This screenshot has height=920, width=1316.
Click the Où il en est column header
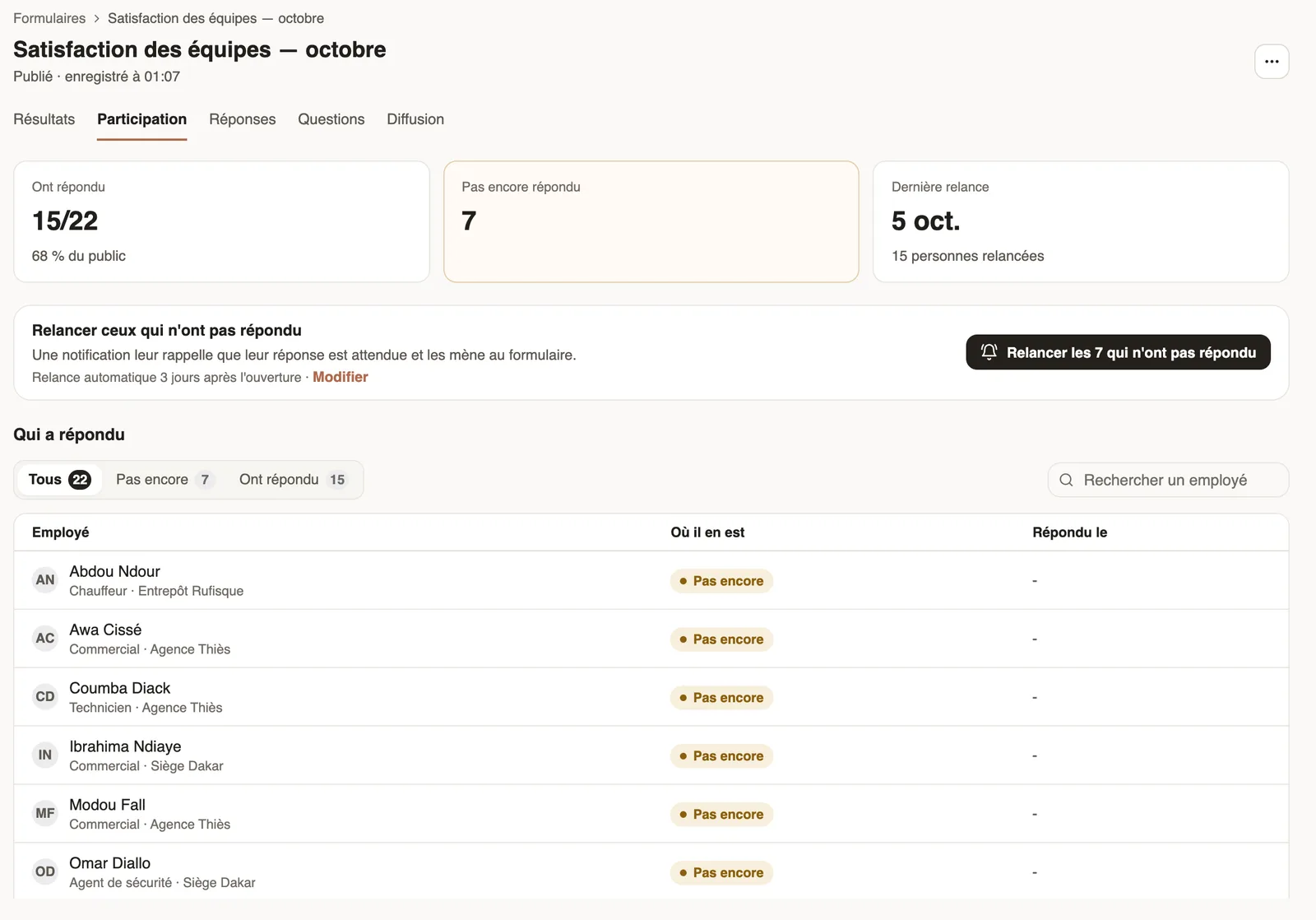[x=707, y=532]
